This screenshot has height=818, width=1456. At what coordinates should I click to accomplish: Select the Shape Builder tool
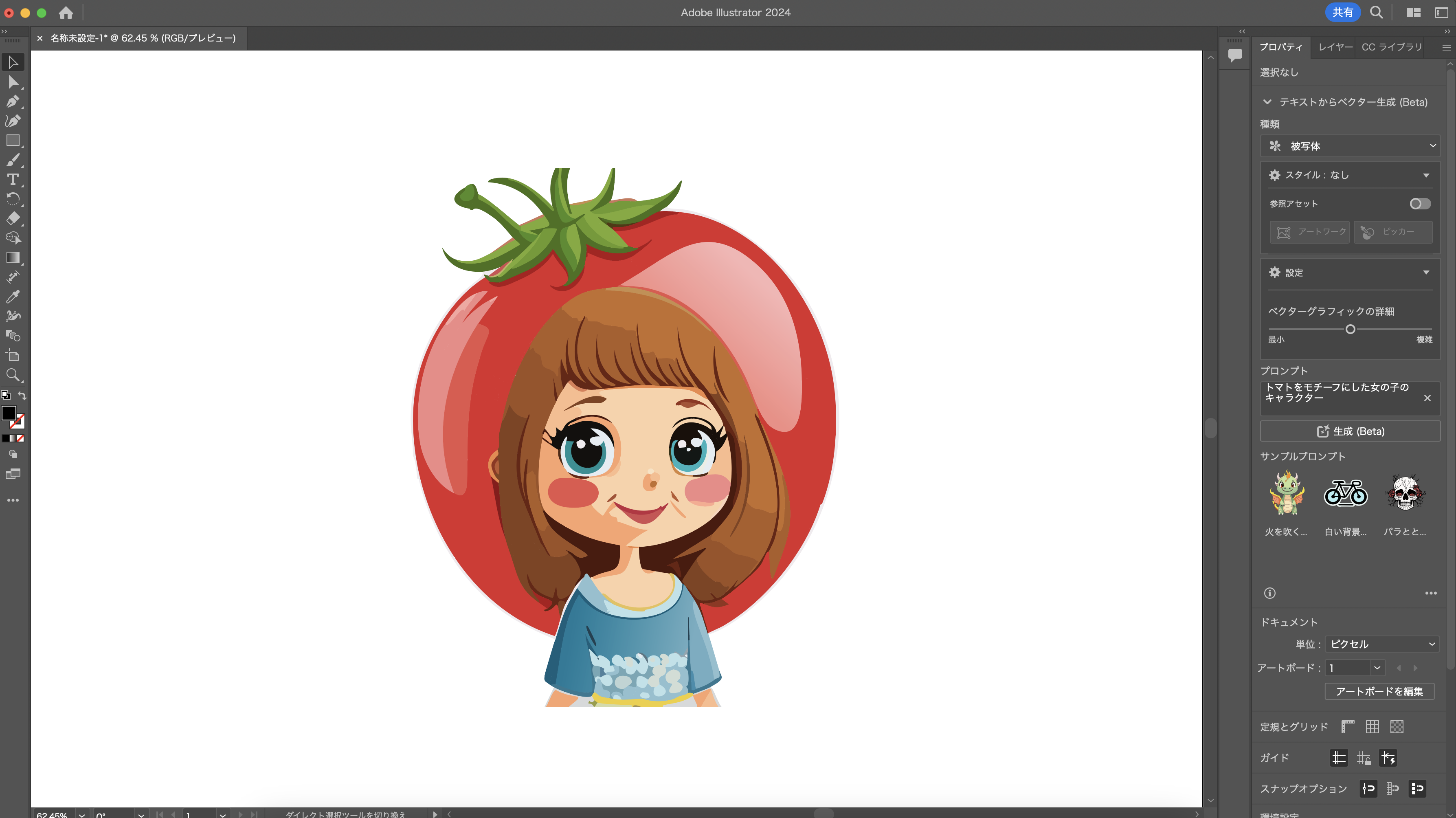(x=13, y=238)
